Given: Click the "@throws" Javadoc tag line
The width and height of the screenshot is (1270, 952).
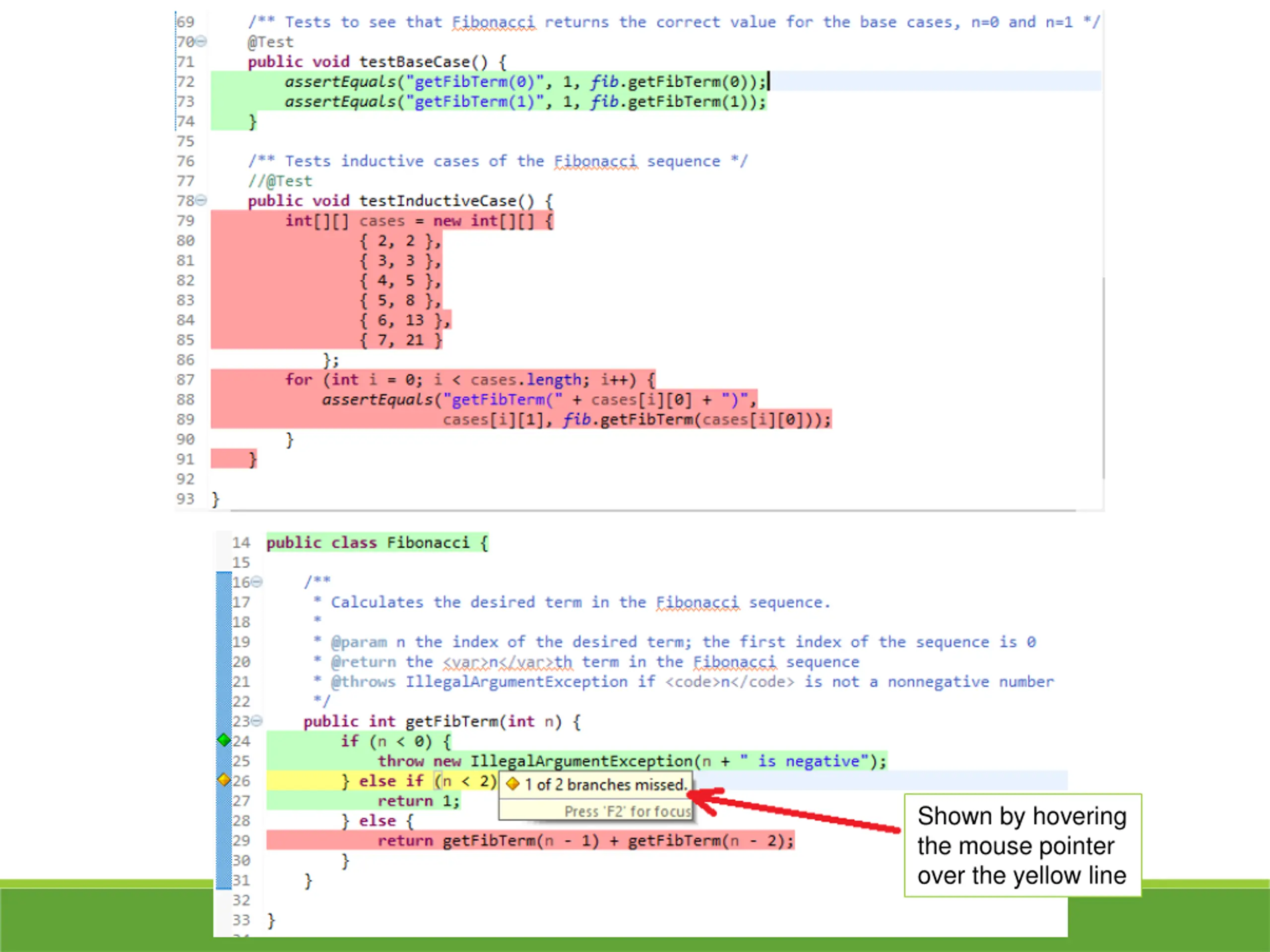Looking at the screenshot, I should pos(683,681).
